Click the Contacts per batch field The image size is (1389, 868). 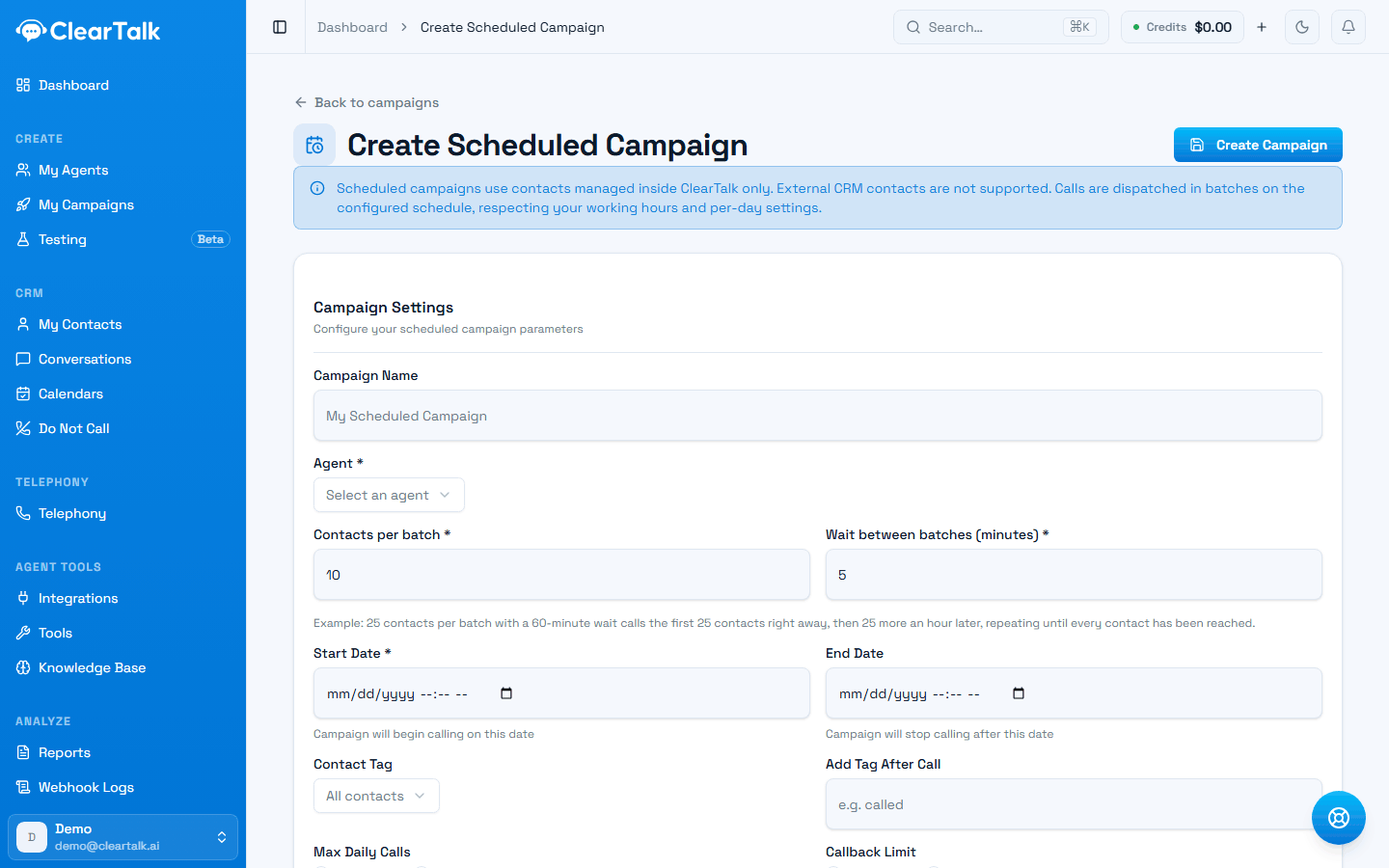[x=561, y=575]
